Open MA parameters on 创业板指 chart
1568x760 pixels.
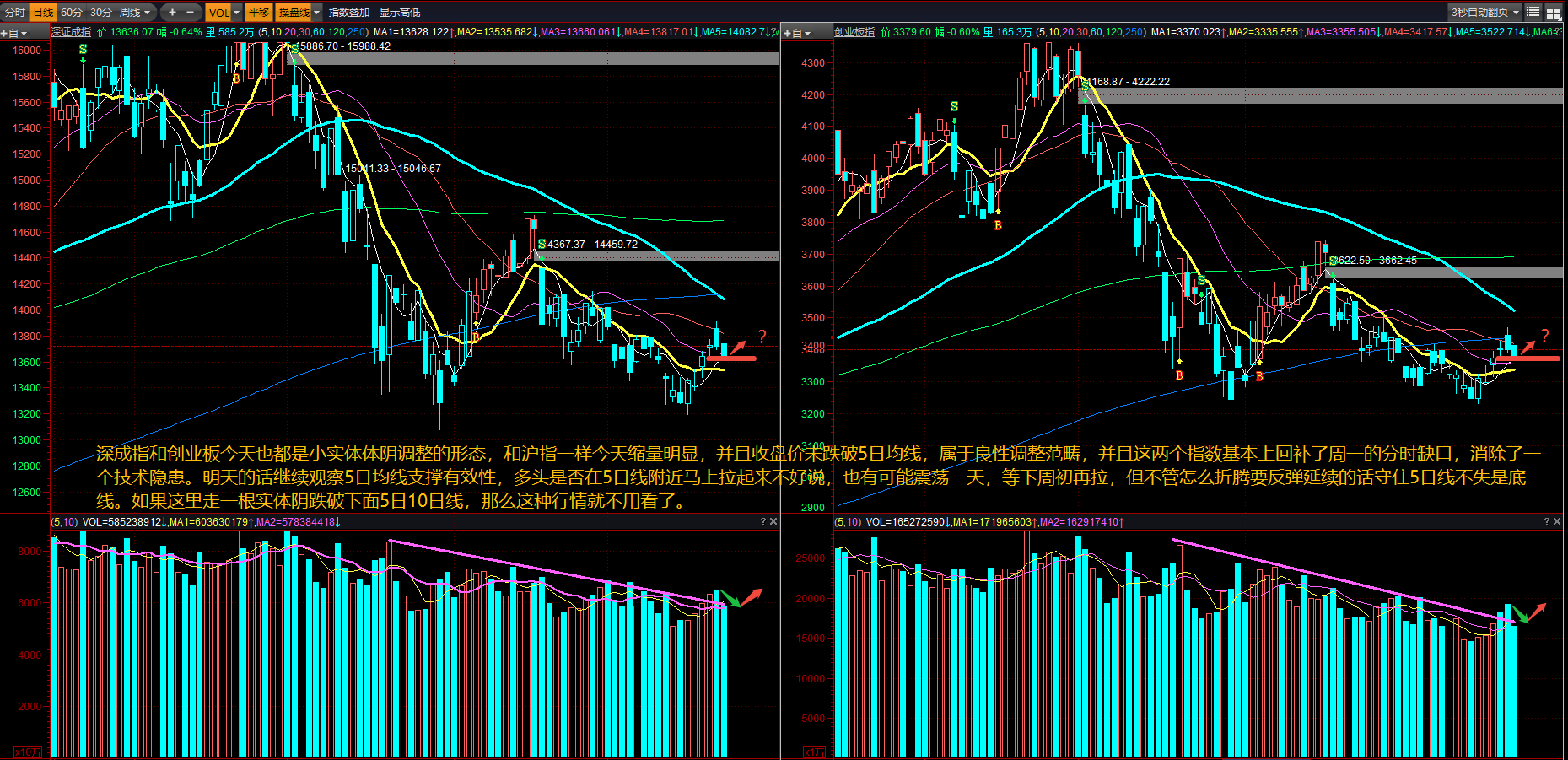[x=1091, y=32]
